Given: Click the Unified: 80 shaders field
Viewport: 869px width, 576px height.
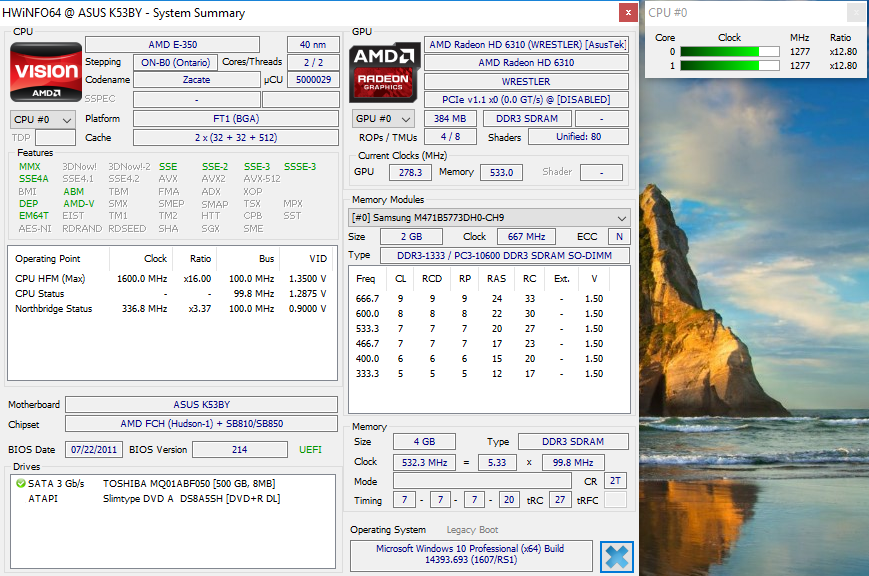Looking at the screenshot, I should coord(579,136).
